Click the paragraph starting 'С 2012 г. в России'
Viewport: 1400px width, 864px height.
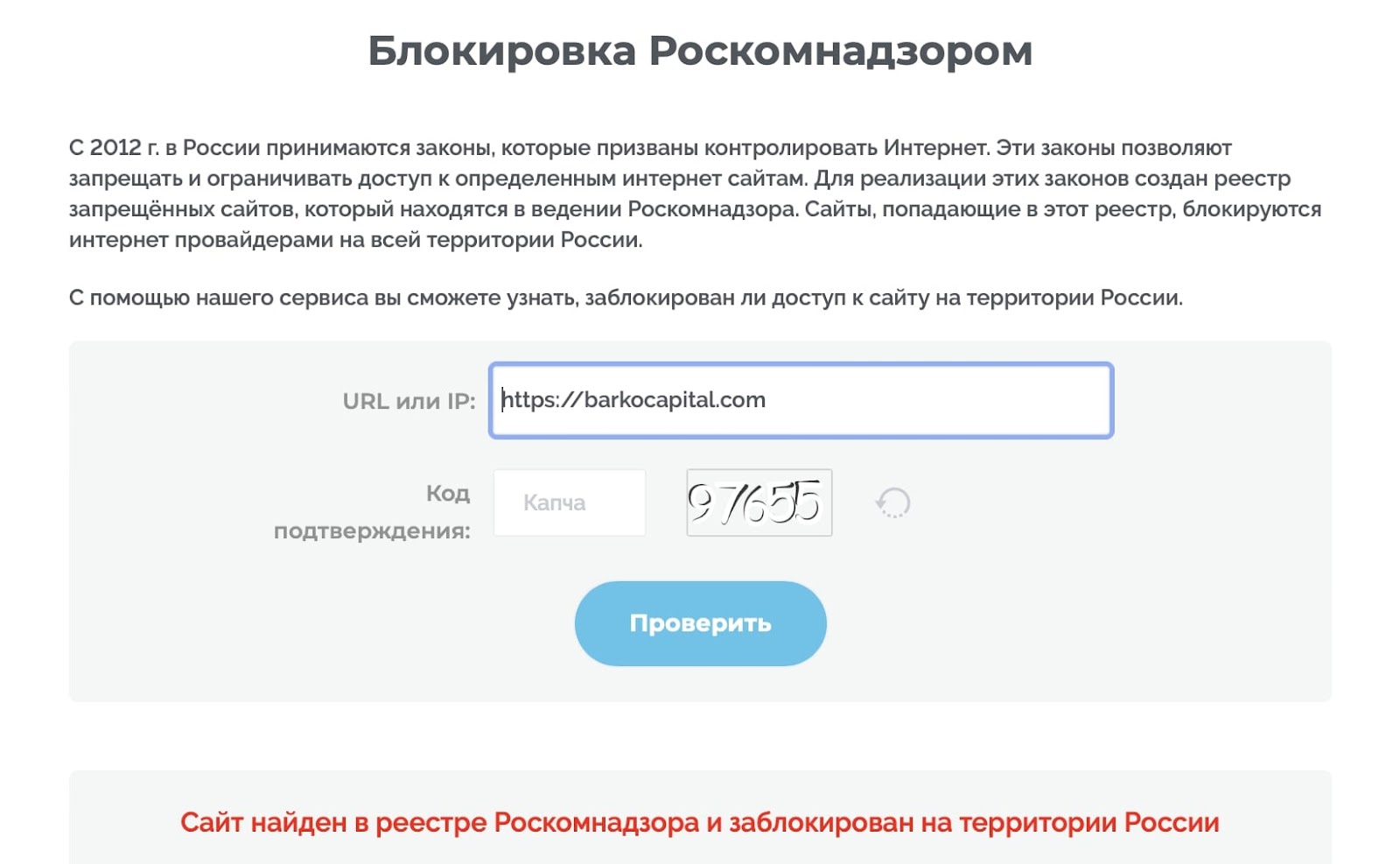click(696, 193)
